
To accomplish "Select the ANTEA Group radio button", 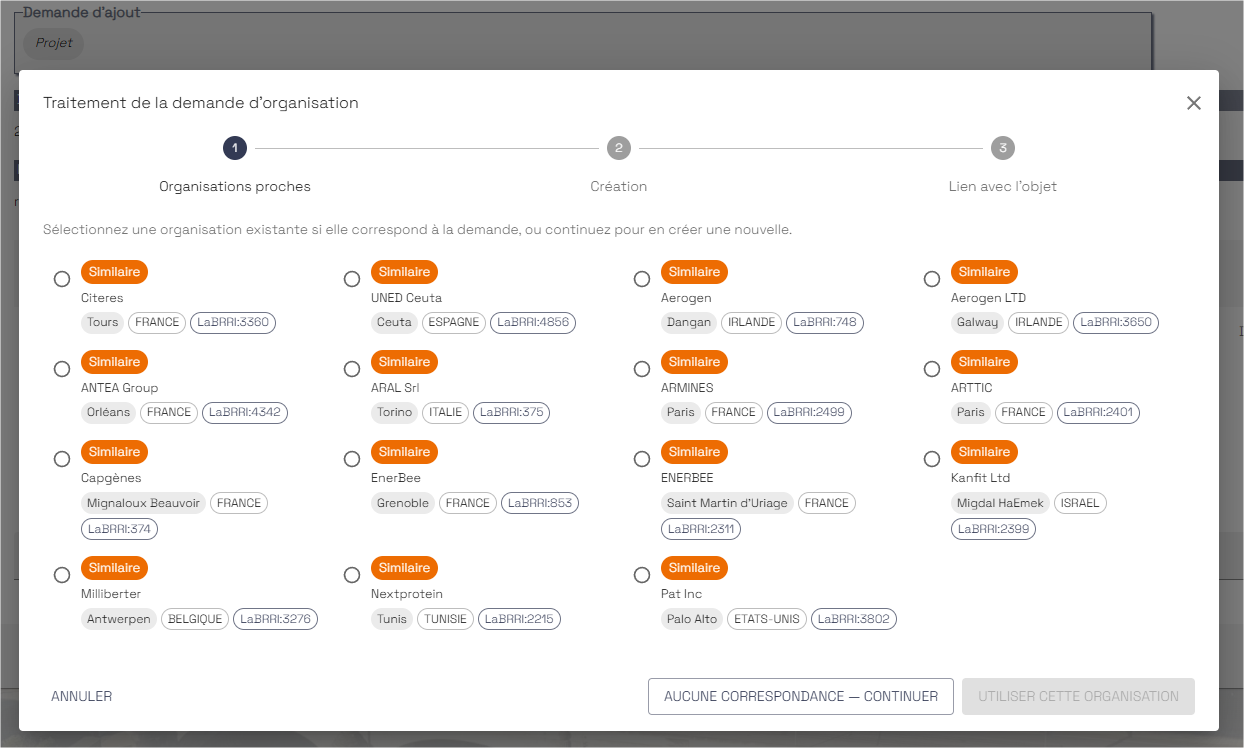I will [x=62, y=369].
